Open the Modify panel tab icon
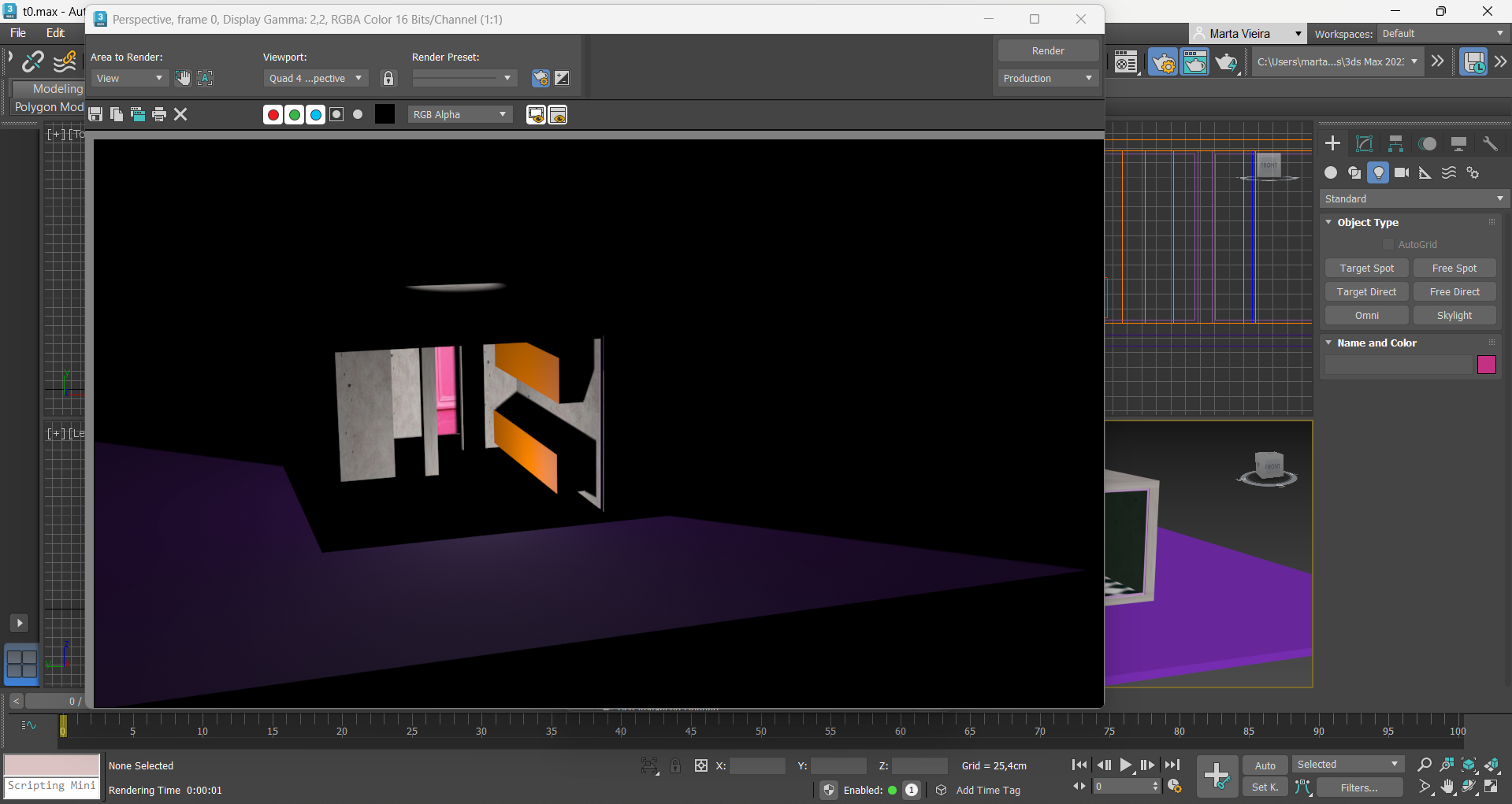Viewport: 1512px width, 804px height. point(1364,143)
